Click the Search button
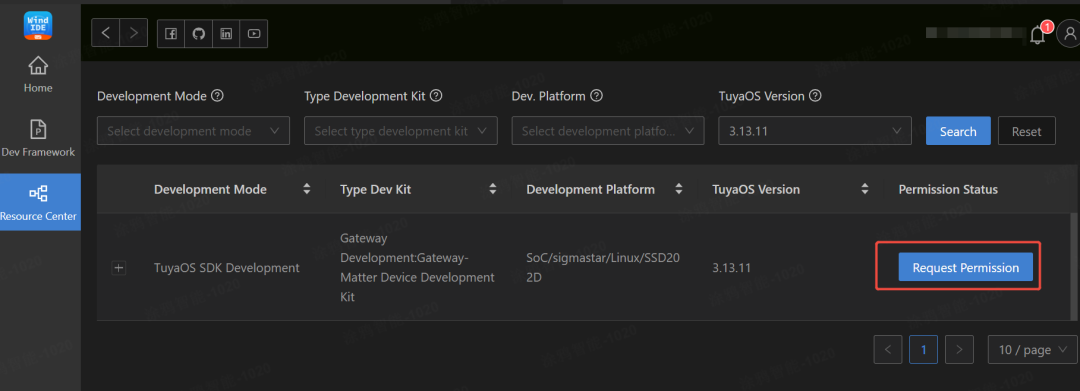This screenshot has height=391, width=1080. tap(958, 131)
